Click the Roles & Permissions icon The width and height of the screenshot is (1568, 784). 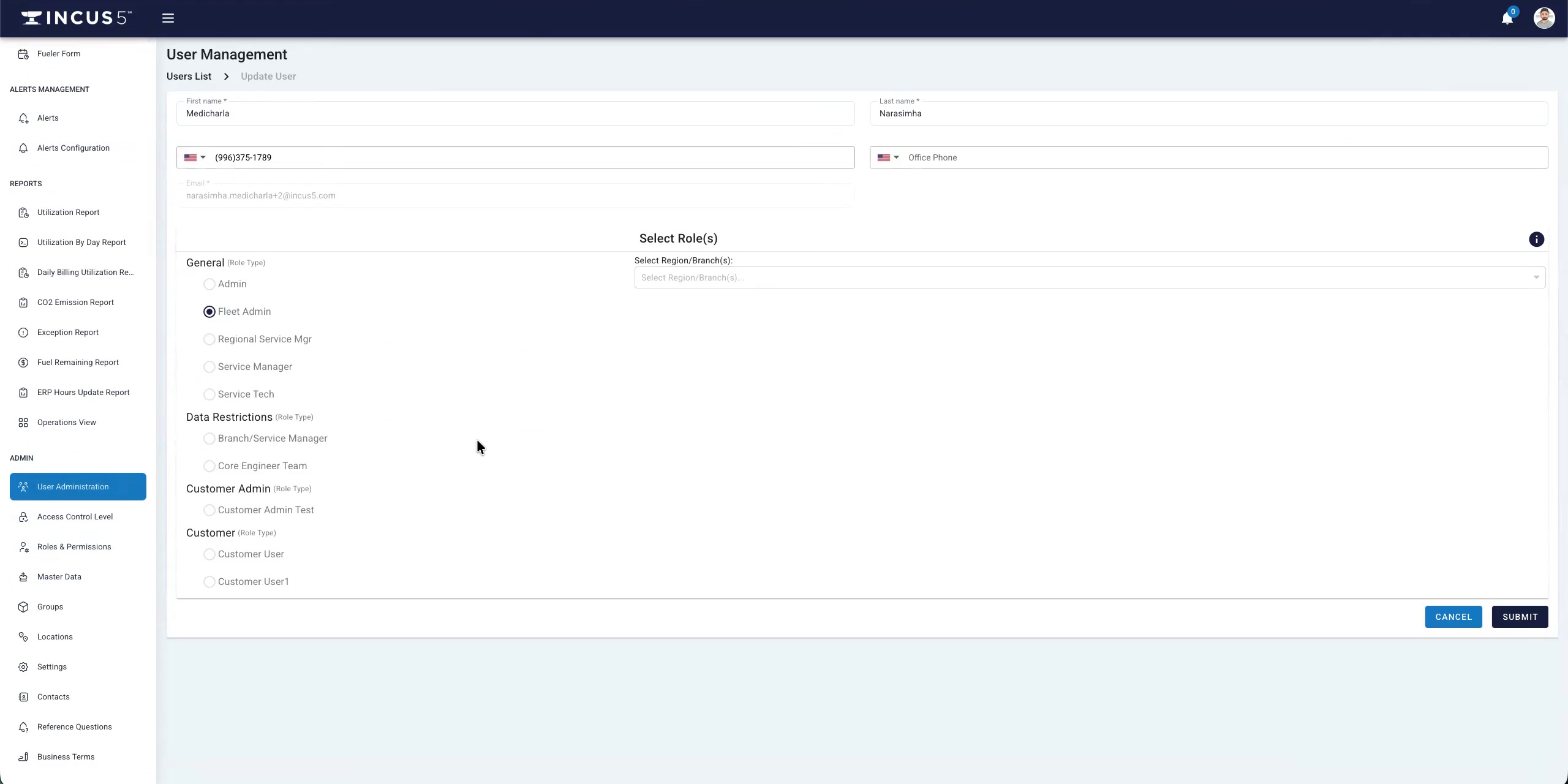(x=23, y=547)
